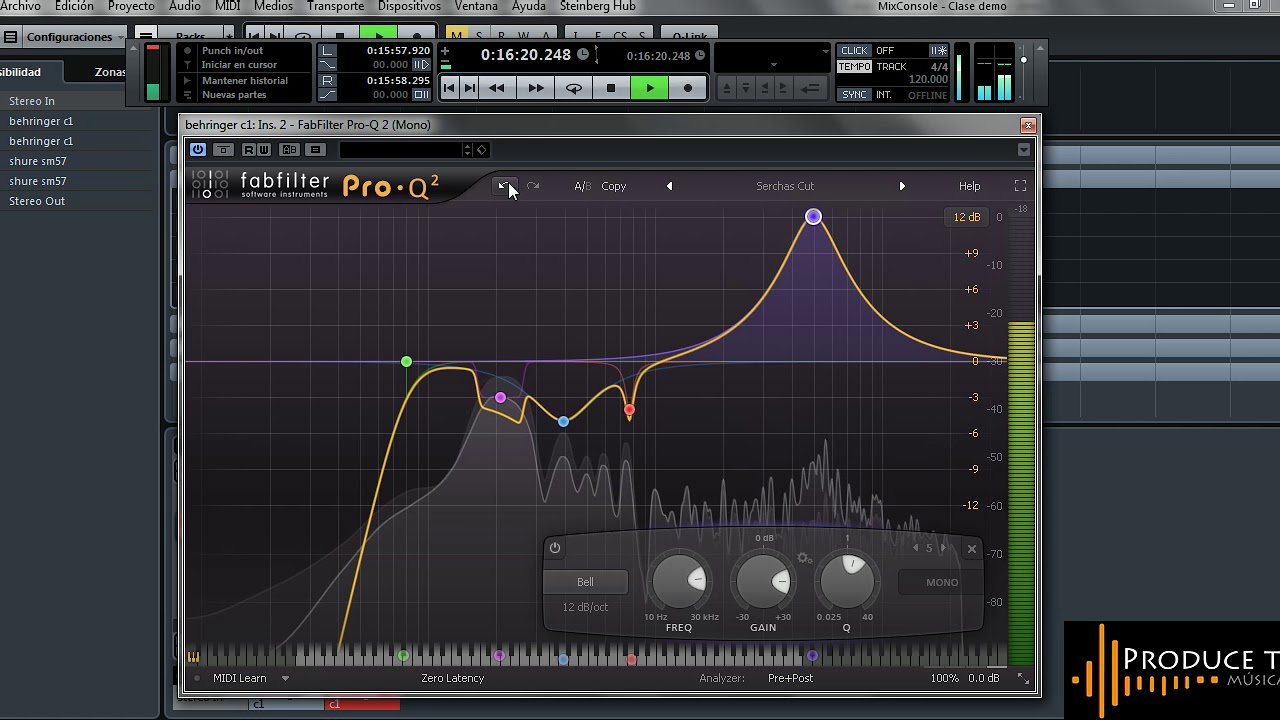
Task: Click the FREQ knob
Action: tap(680, 580)
